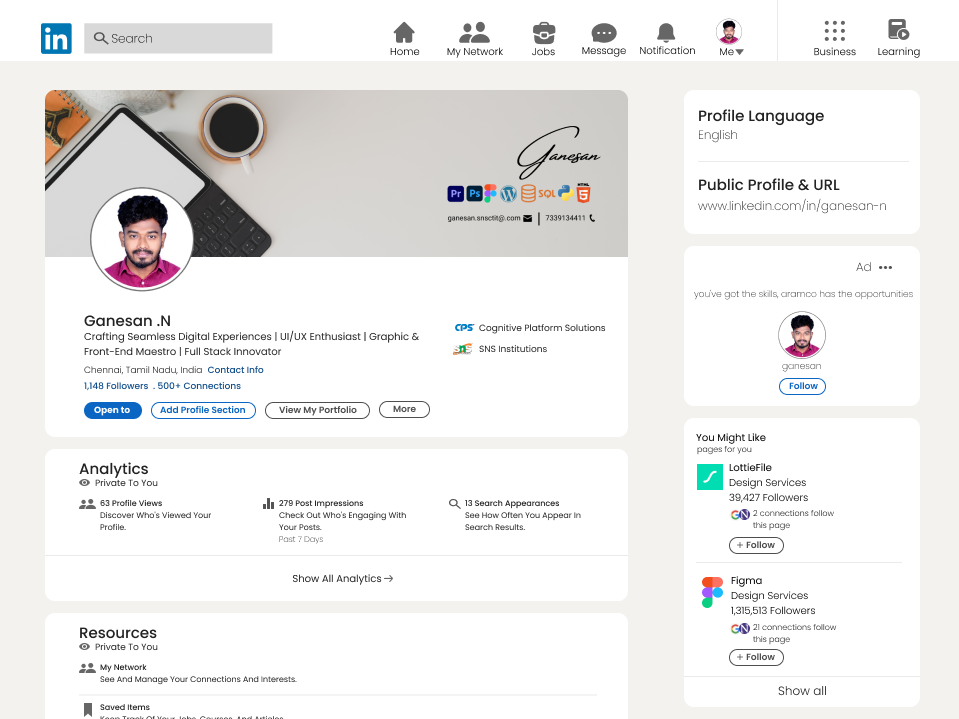The height and width of the screenshot is (719, 959).
Task: Click Add Profile Section
Action: [203, 410]
